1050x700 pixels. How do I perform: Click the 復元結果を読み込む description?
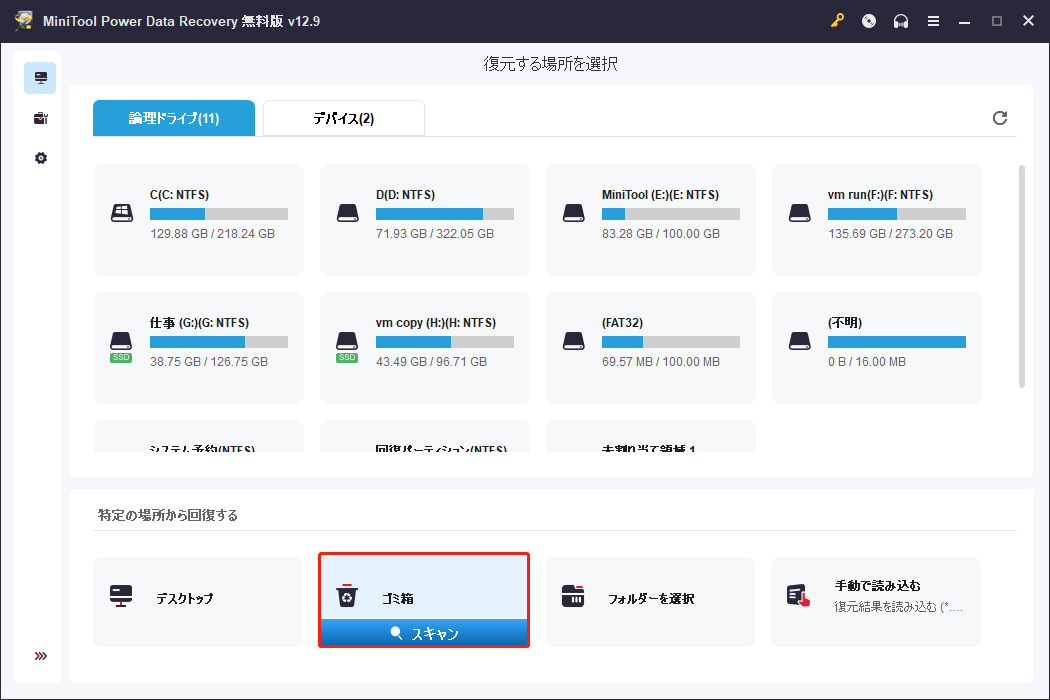(899, 606)
